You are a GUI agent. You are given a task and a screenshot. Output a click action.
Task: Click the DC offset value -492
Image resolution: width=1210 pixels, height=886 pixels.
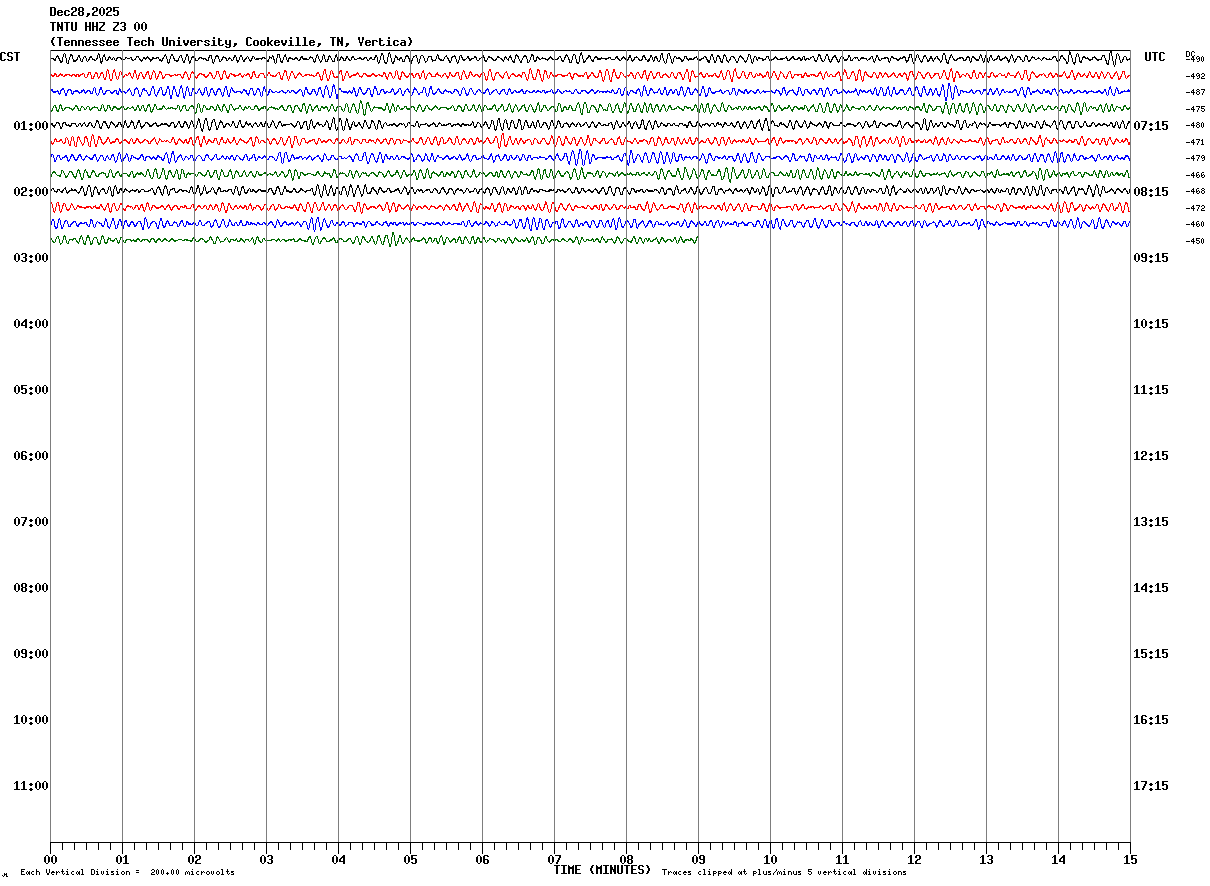[x=1195, y=76]
